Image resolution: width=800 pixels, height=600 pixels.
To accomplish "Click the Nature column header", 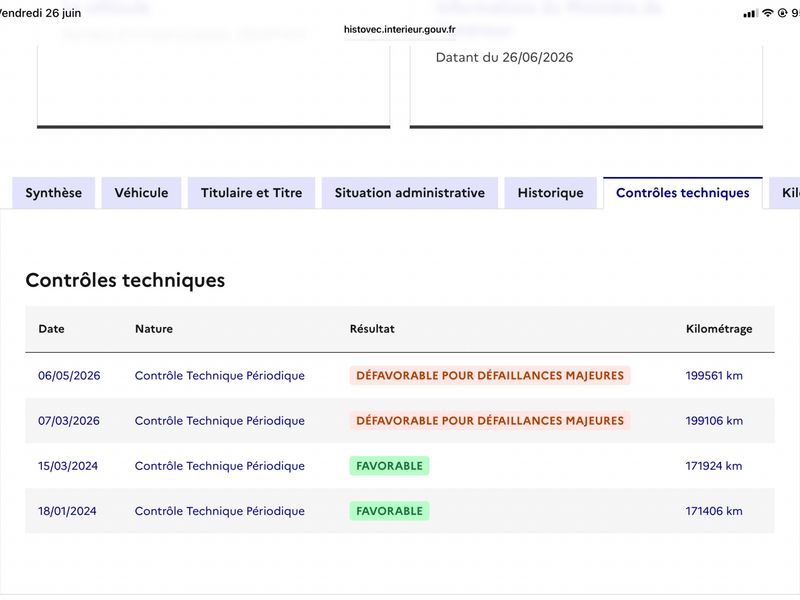I will (154, 329).
